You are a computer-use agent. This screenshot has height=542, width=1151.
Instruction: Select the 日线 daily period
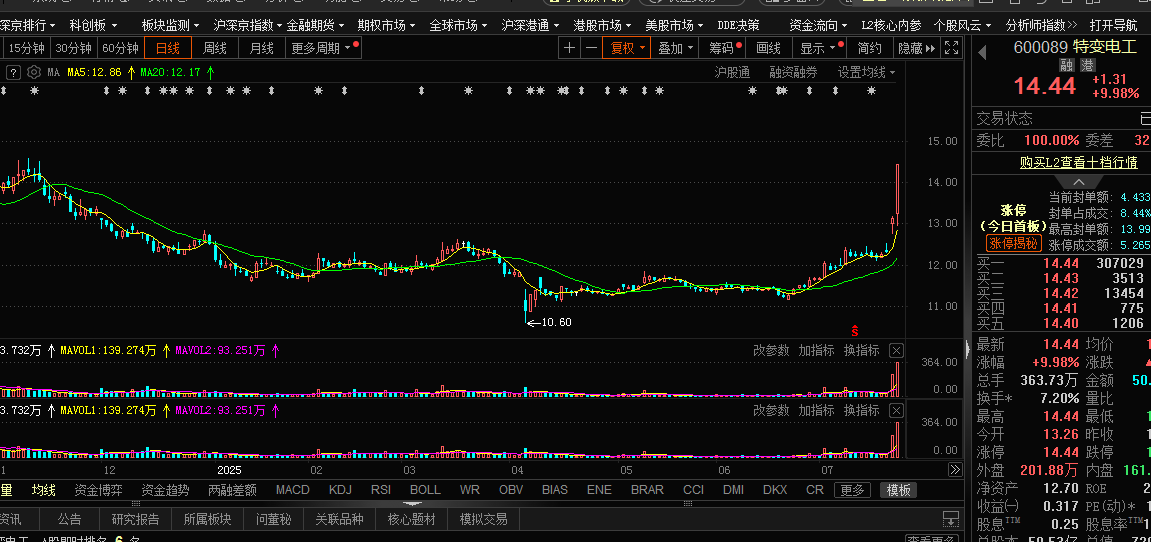[167, 48]
